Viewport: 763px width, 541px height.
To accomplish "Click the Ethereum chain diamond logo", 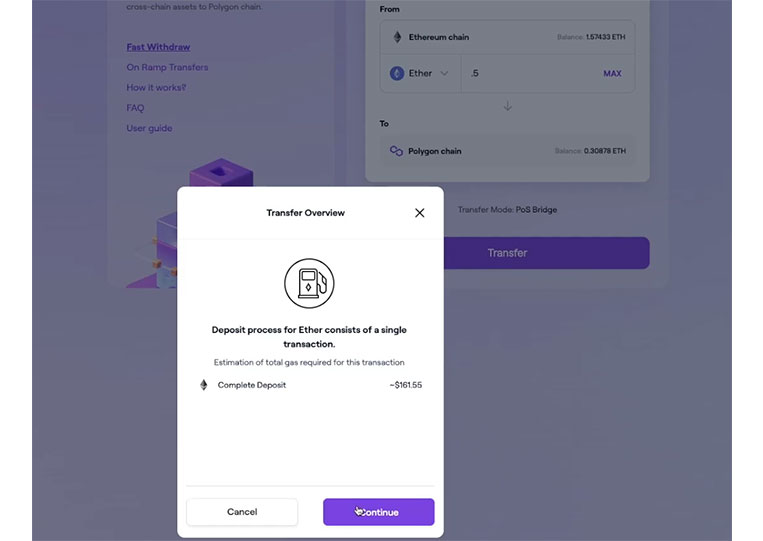I will [398, 37].
